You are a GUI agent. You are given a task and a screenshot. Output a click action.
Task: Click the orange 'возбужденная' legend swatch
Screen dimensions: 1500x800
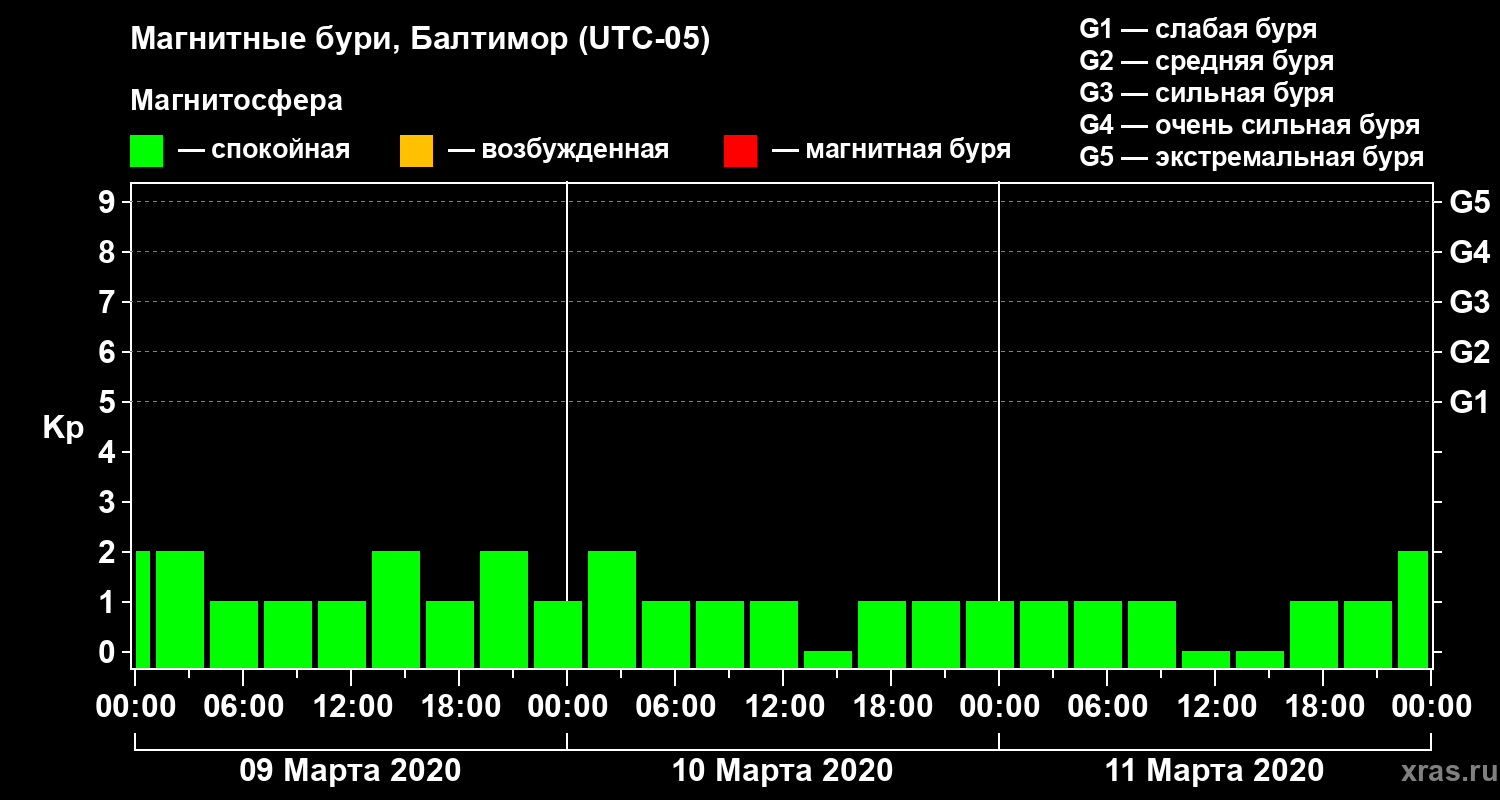tap(416, 151)
